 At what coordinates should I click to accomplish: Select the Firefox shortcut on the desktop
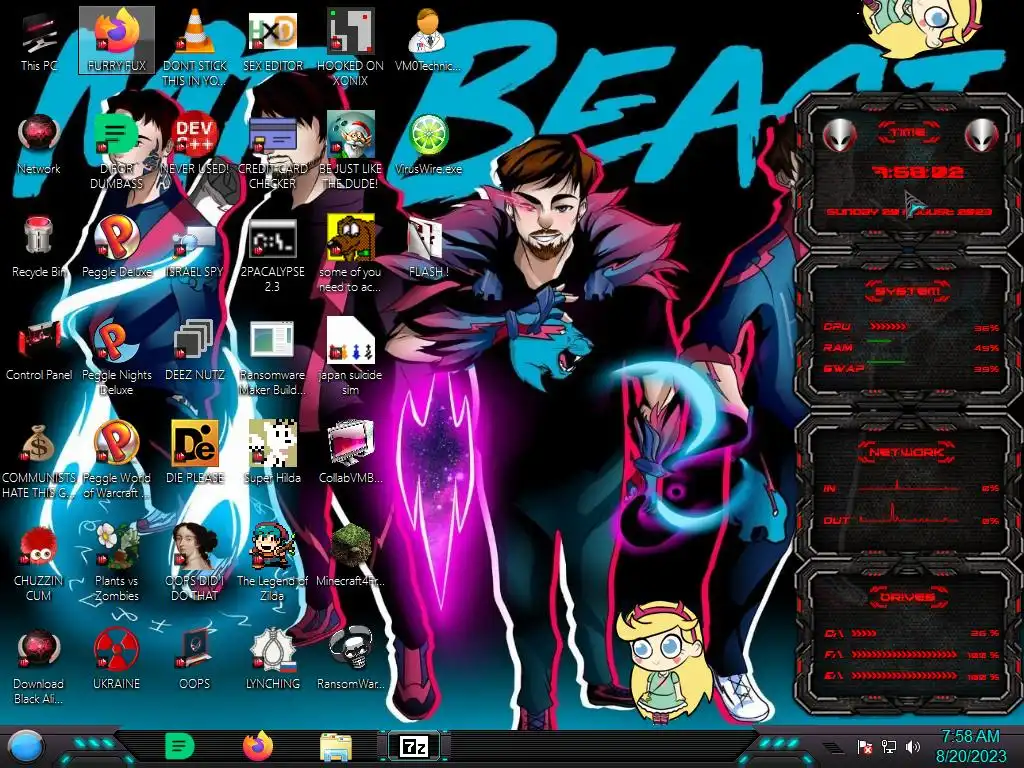117,41
